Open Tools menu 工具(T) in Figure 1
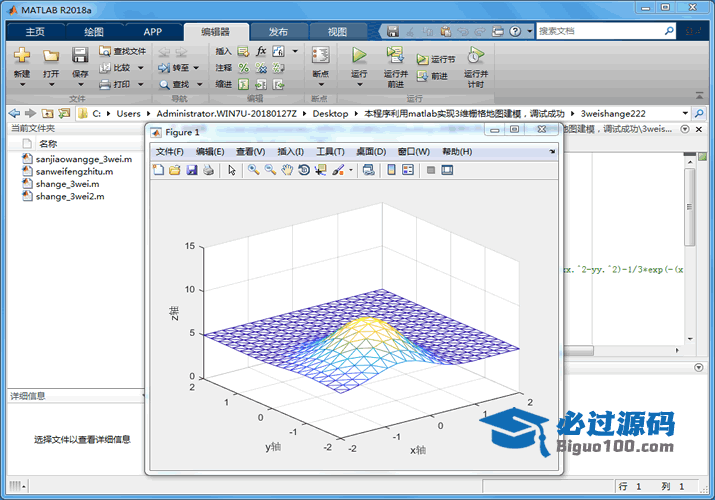Viewport: 715px width, 500px height. coord(331,151)
